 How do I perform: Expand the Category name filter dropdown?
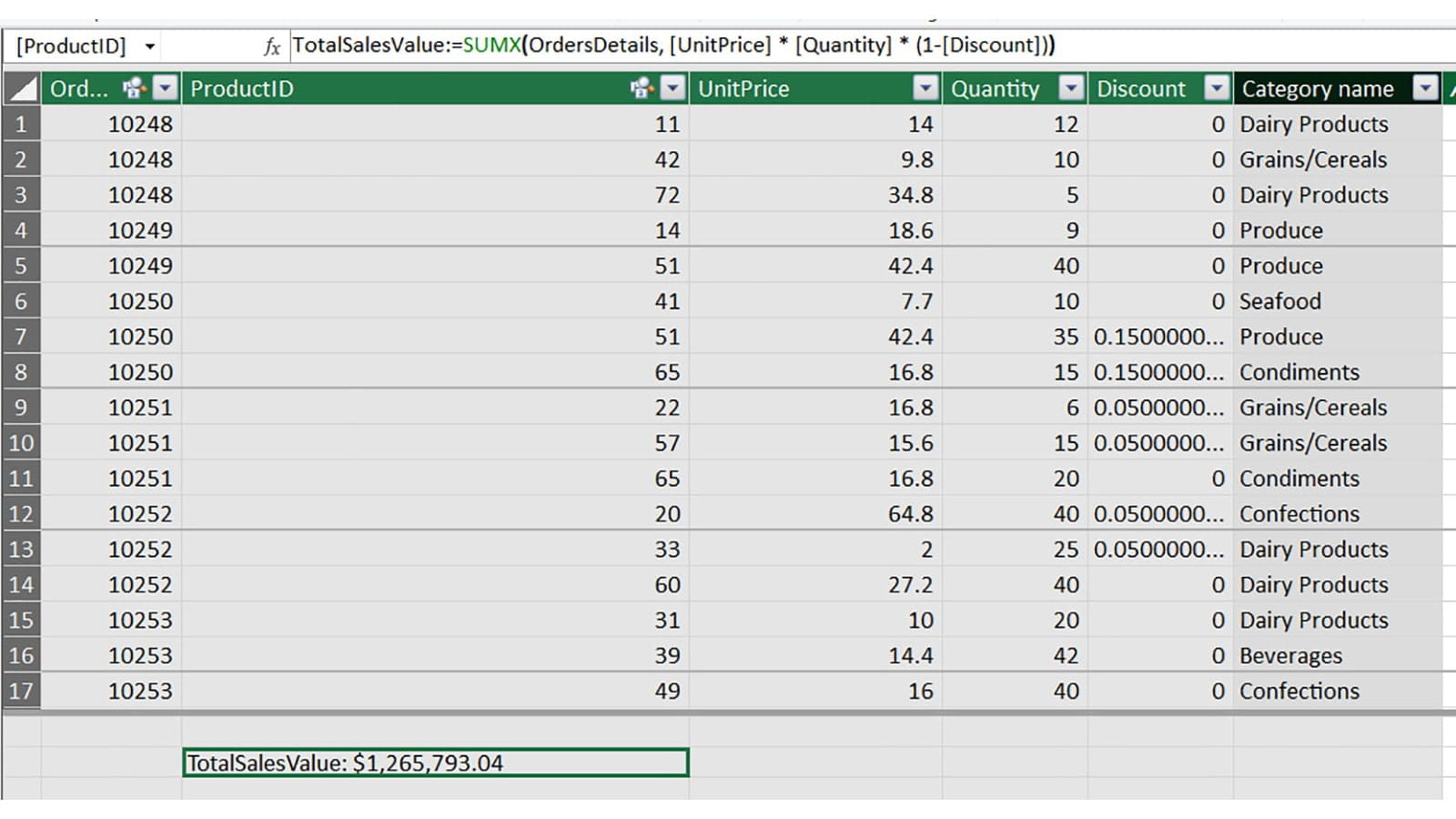click(1425, 88)
